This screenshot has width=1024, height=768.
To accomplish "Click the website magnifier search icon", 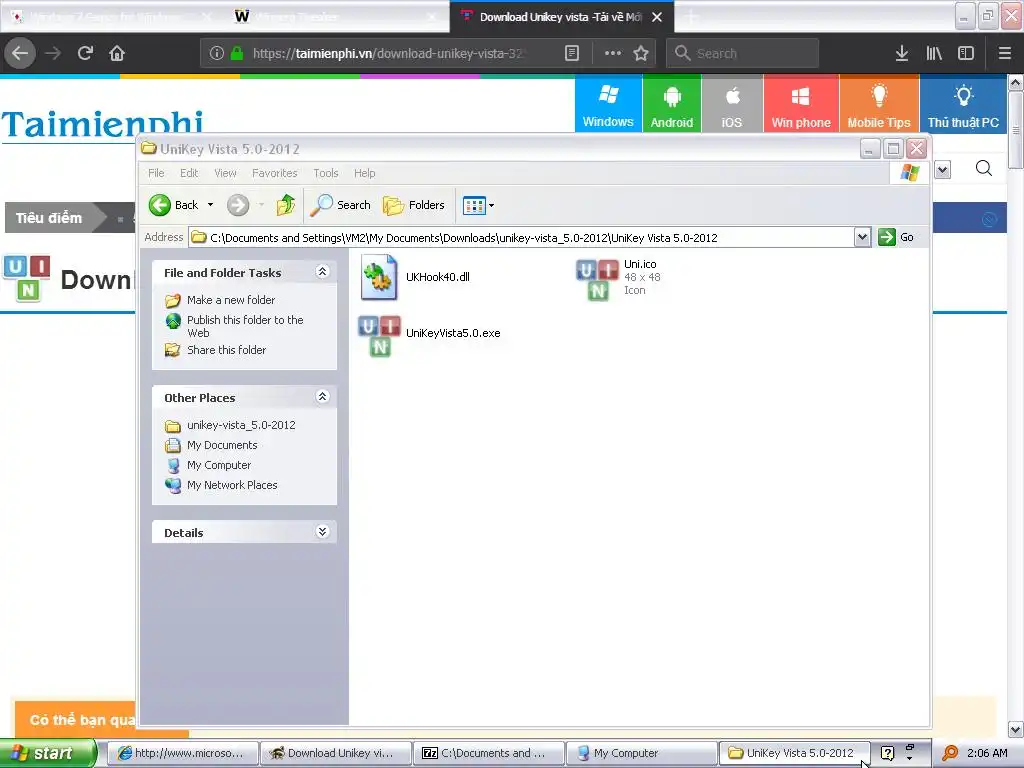I will pyautogui.click(x=984, y=169).
